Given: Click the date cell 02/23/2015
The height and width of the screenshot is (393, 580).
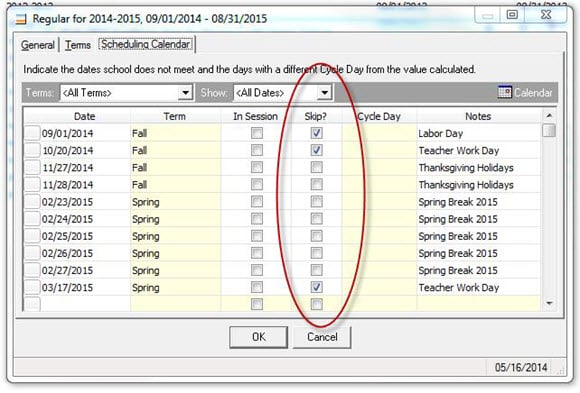Looking at the screenshot, I should coord(85,202).
